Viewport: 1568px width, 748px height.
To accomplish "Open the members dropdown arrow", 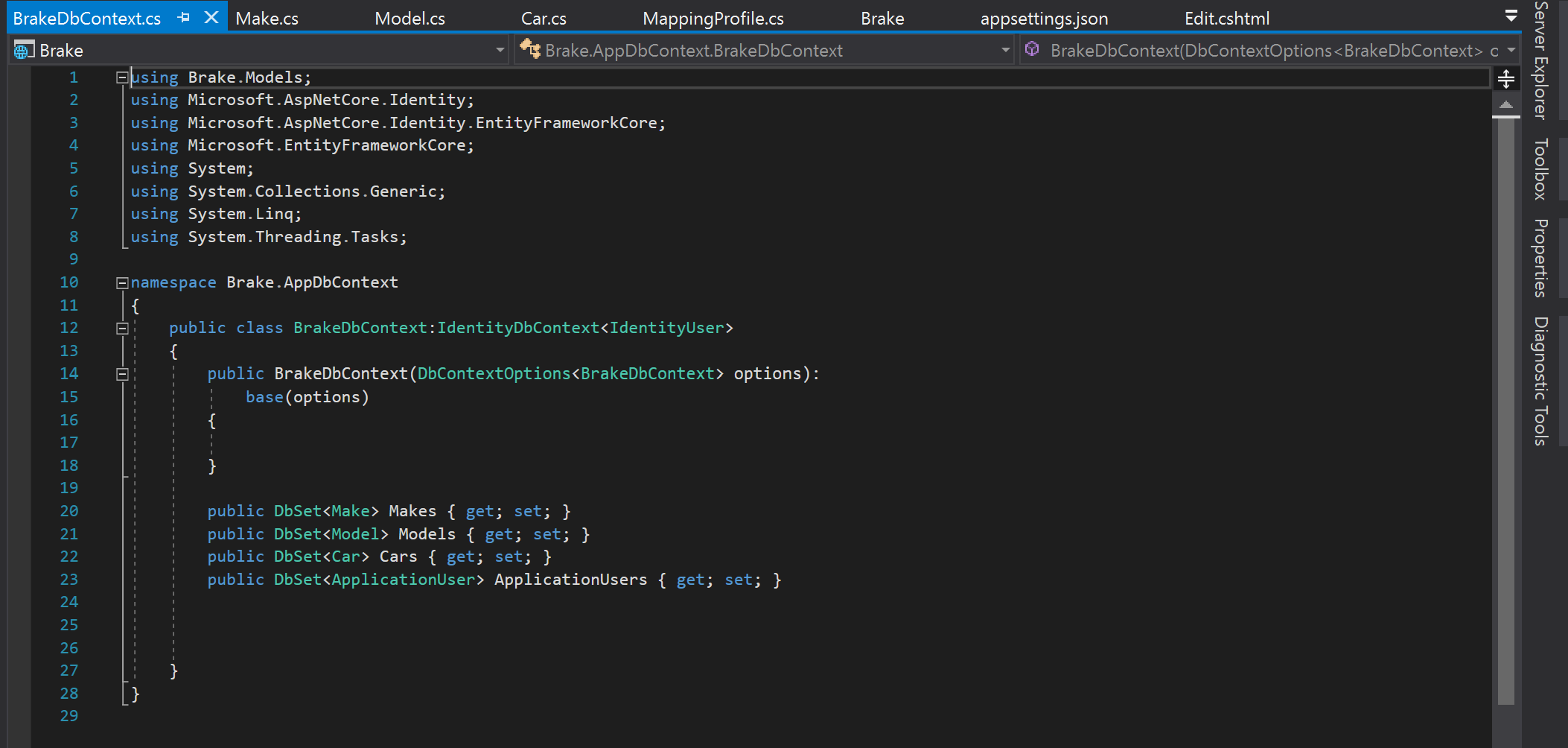I will point(1511,50).
